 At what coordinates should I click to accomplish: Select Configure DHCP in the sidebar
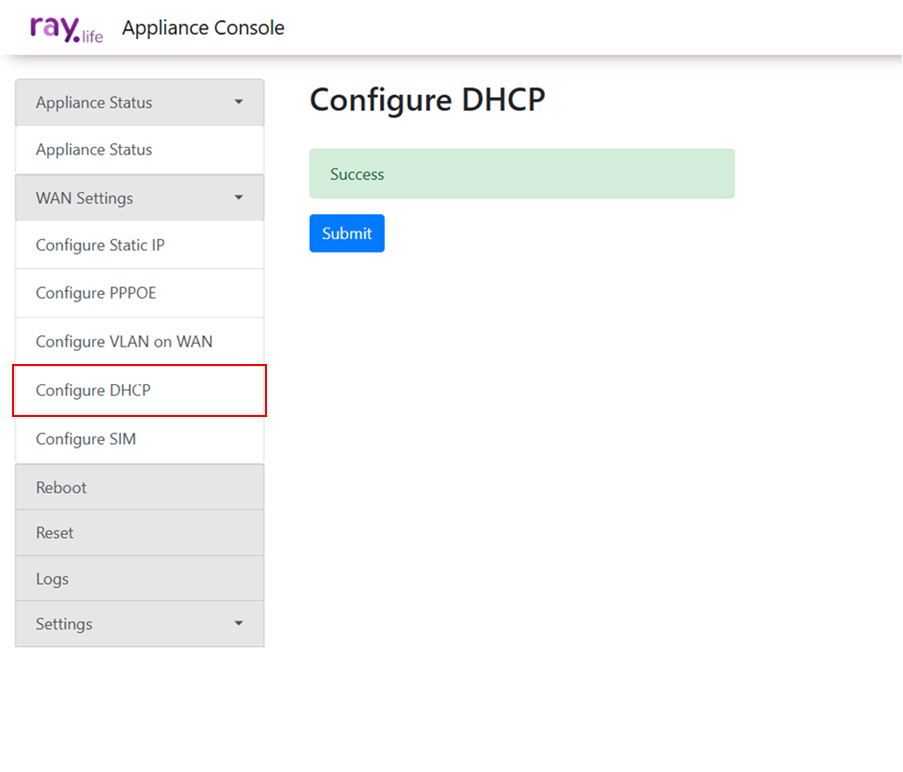tap(93, 390)
